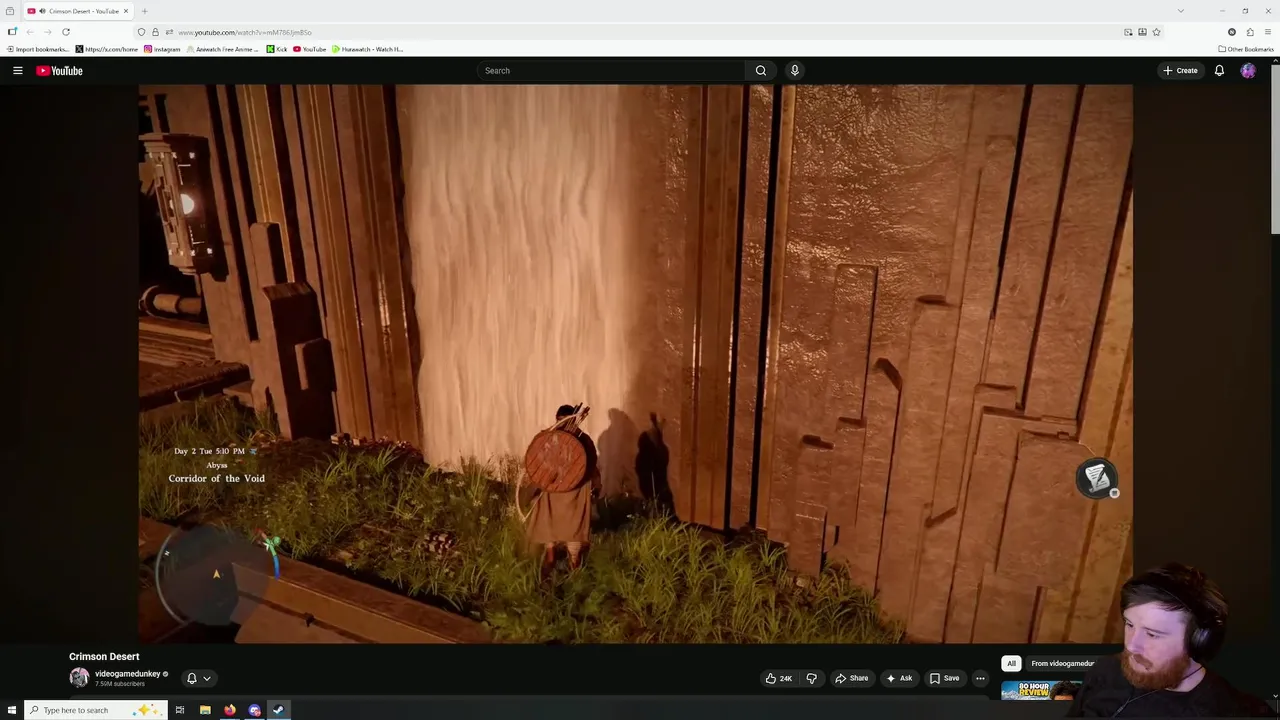
Task: Open Aniwatch Free Anime bookmark
Action: pos(222,49)
